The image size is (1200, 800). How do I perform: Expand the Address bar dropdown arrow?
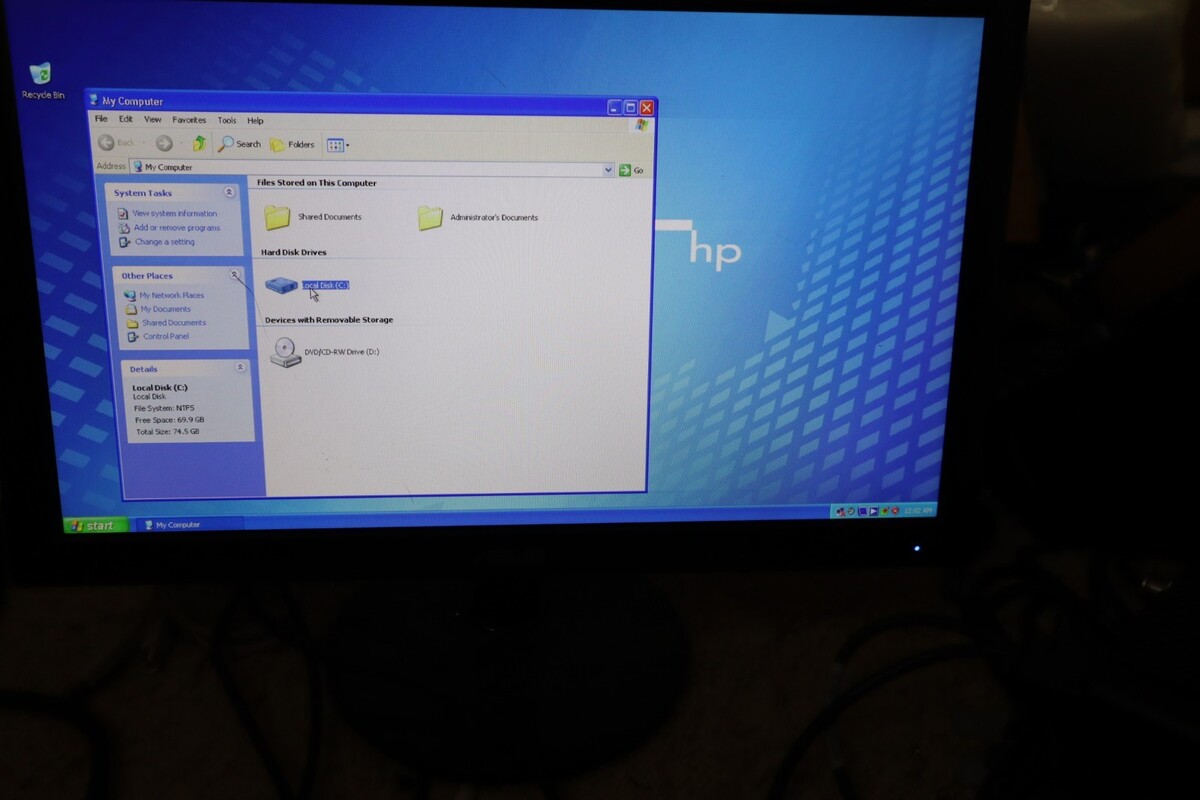pyautogui.click(x=608, y=170)
